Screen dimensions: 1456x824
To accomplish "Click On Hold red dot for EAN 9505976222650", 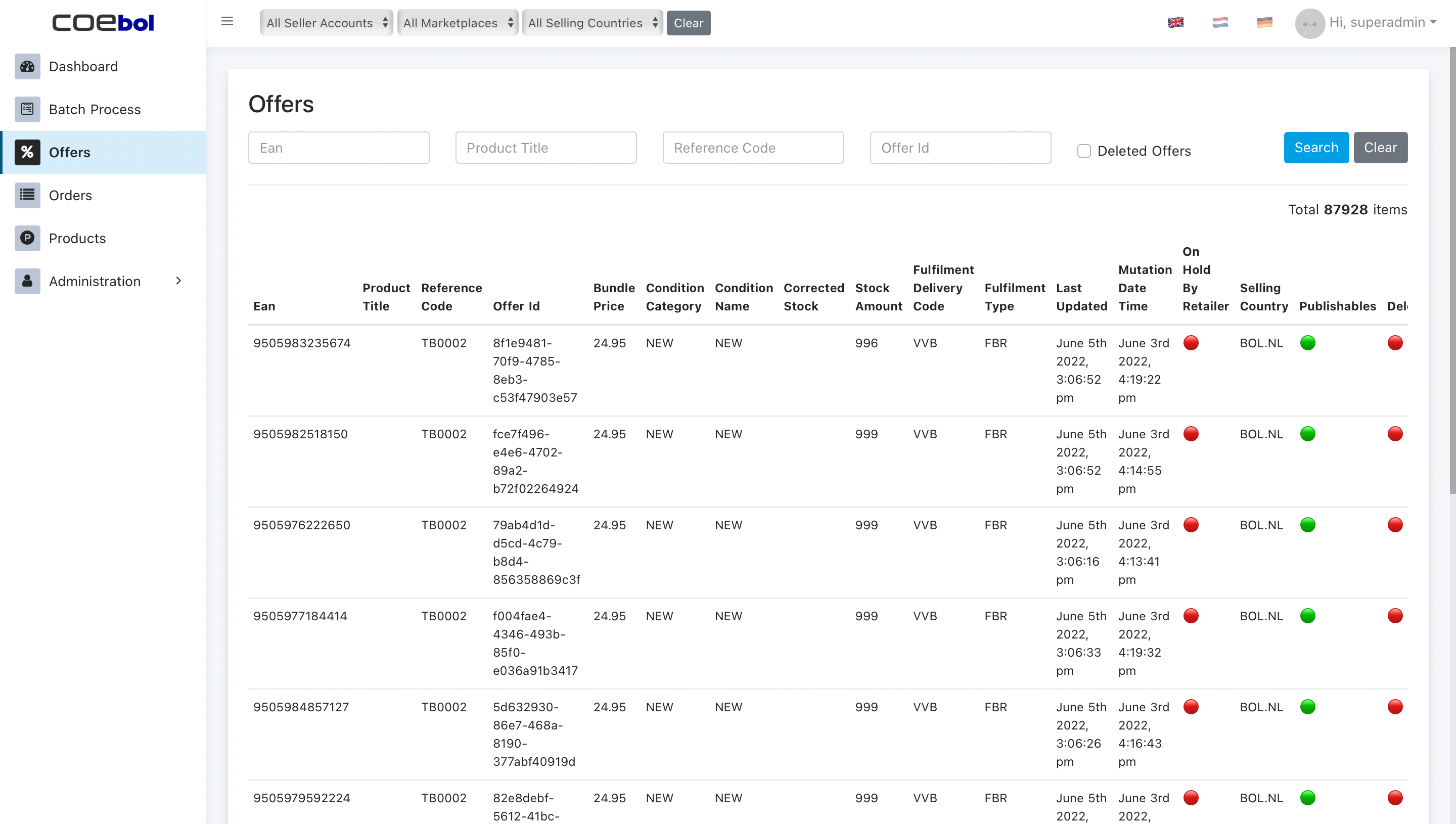I will click(1191, 525).
